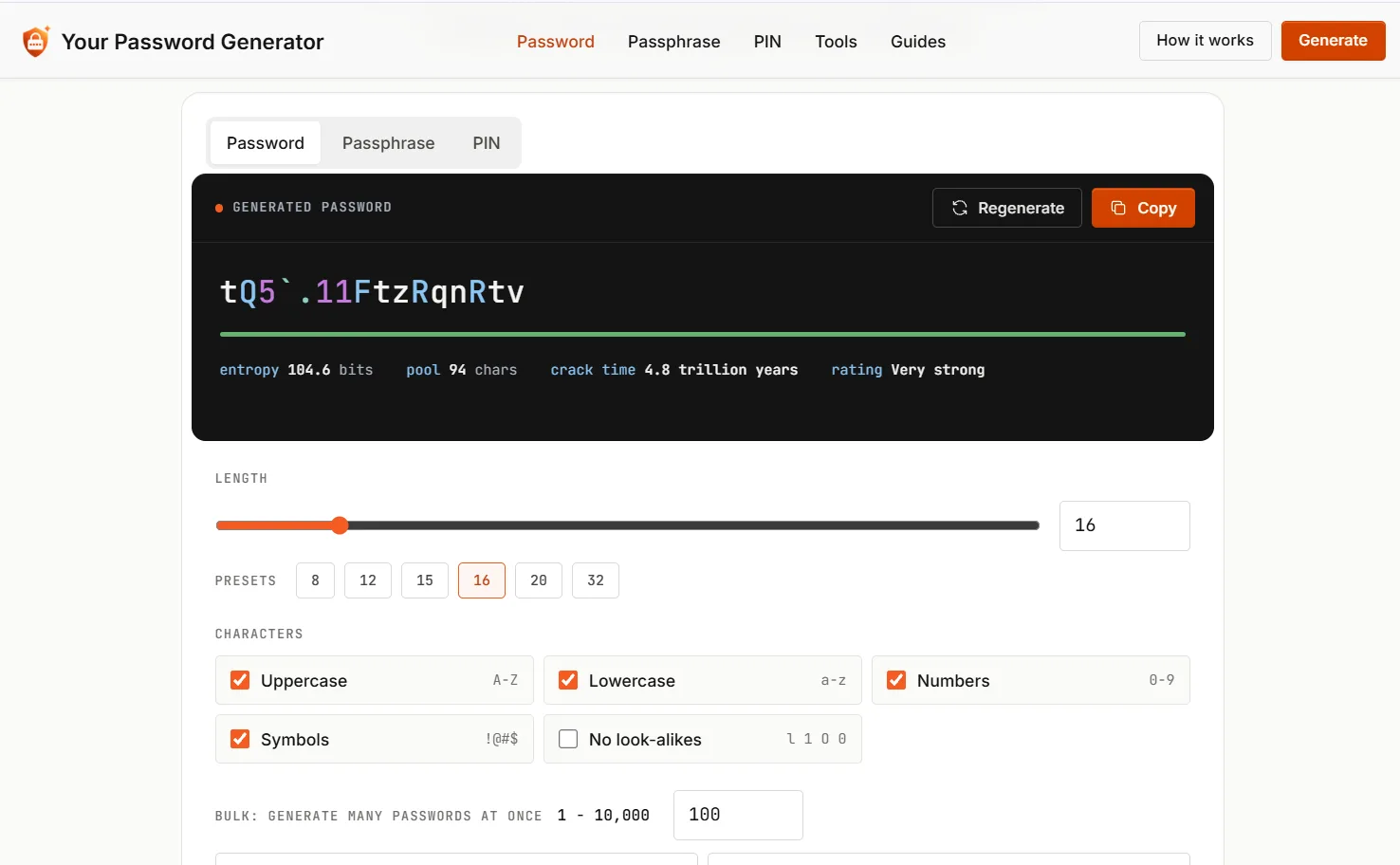Click the Copy clipboard icon
Screen dimensions: 1400x865
[x=1118, y=208]
